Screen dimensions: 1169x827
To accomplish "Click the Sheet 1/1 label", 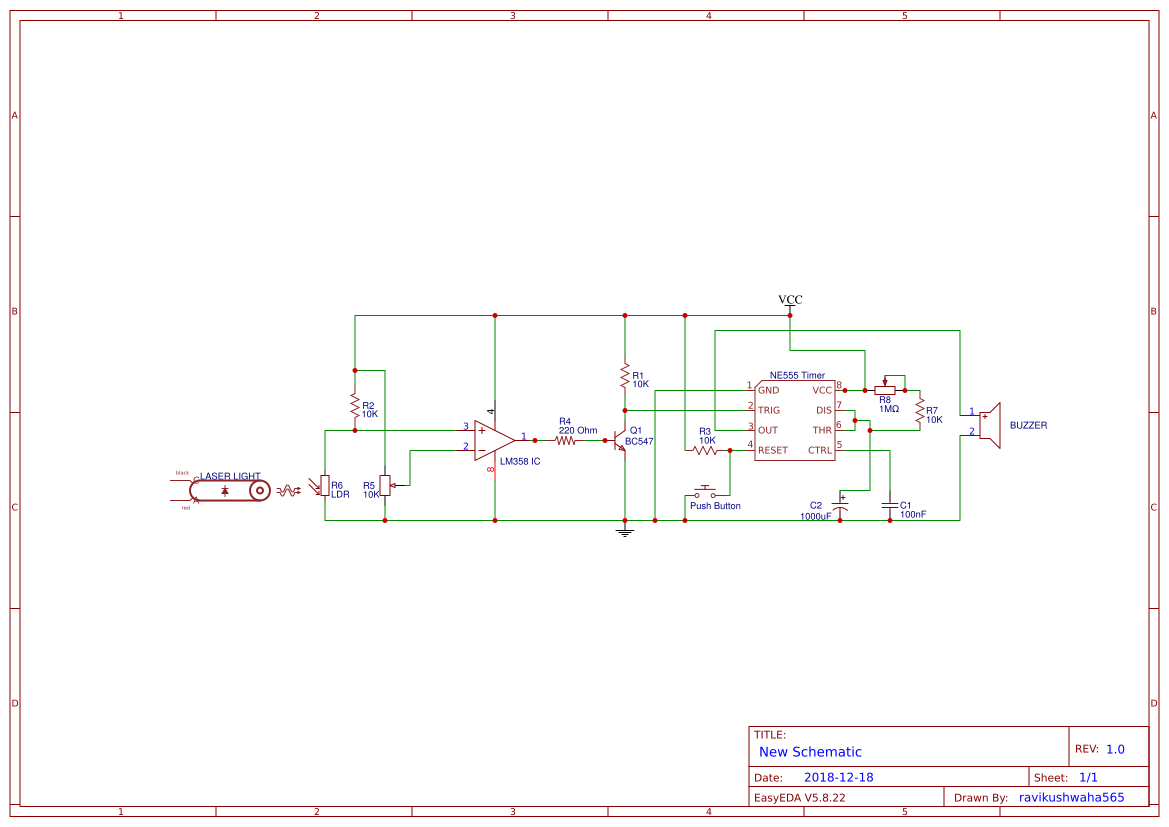I will [x=1067, y=776].
